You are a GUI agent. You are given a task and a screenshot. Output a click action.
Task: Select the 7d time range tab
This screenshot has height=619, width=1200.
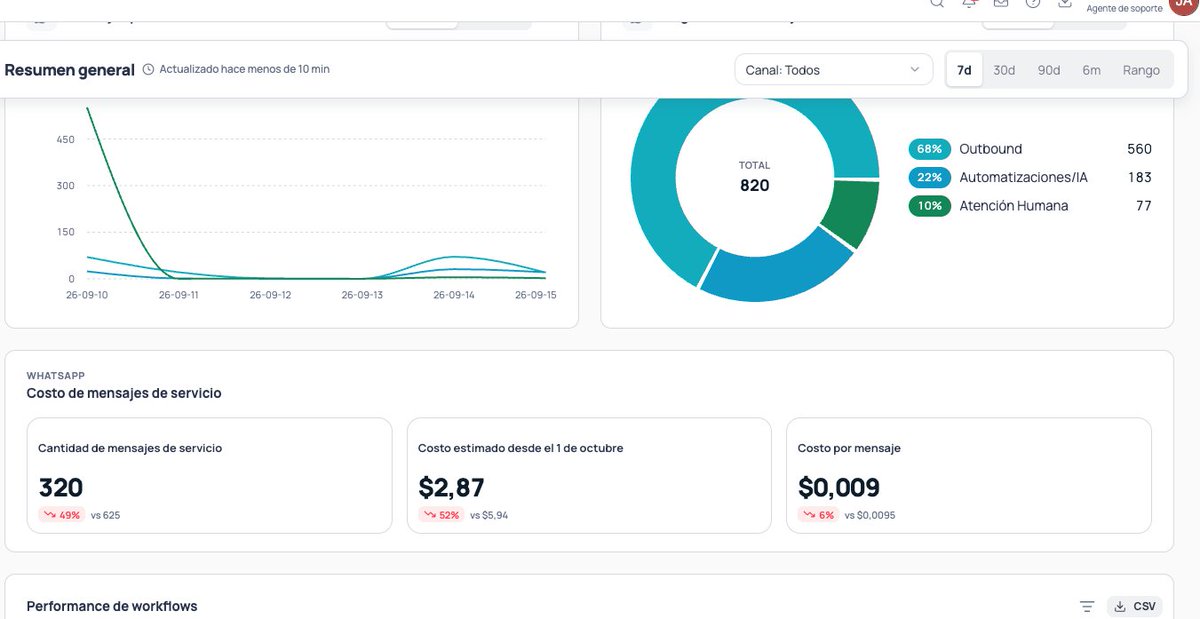964,70
